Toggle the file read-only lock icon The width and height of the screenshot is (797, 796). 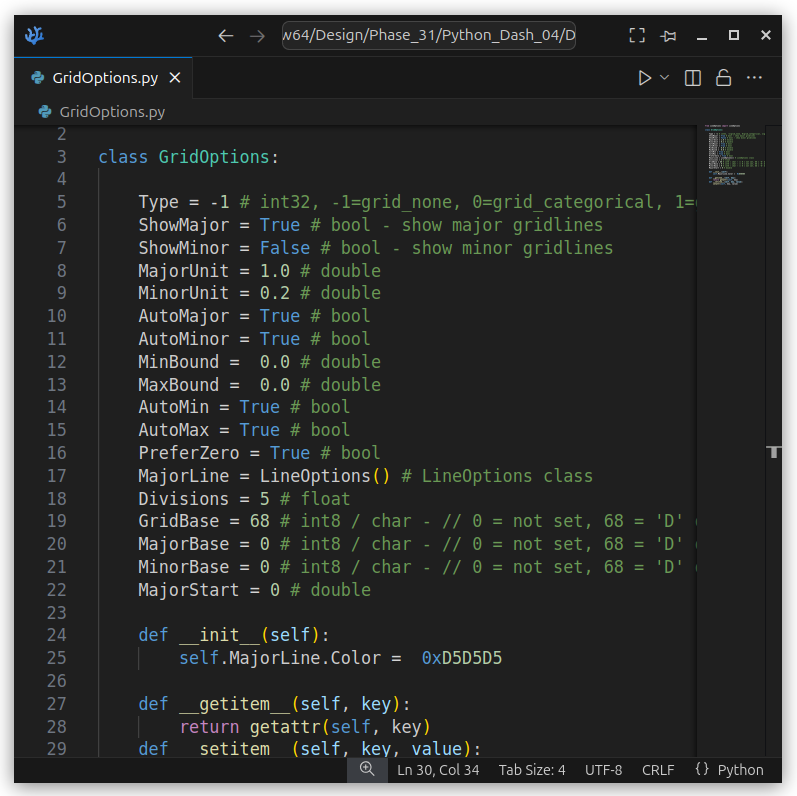[723, 77]
